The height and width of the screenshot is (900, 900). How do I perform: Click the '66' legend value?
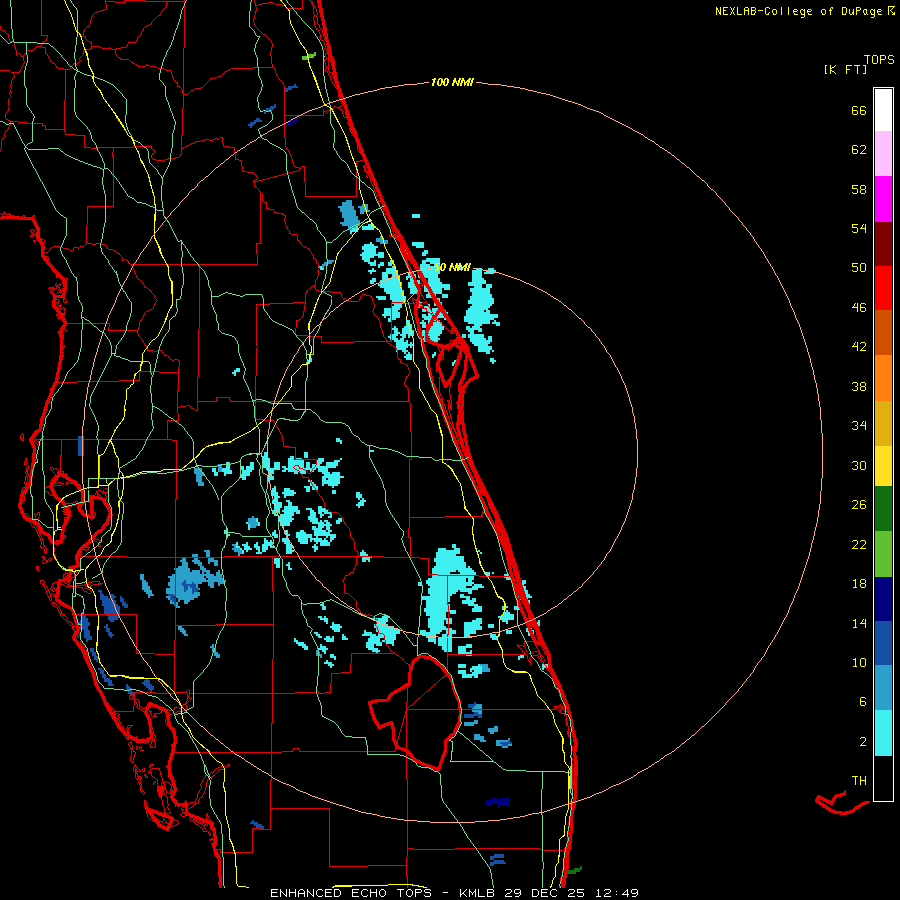tap(859, 111)
